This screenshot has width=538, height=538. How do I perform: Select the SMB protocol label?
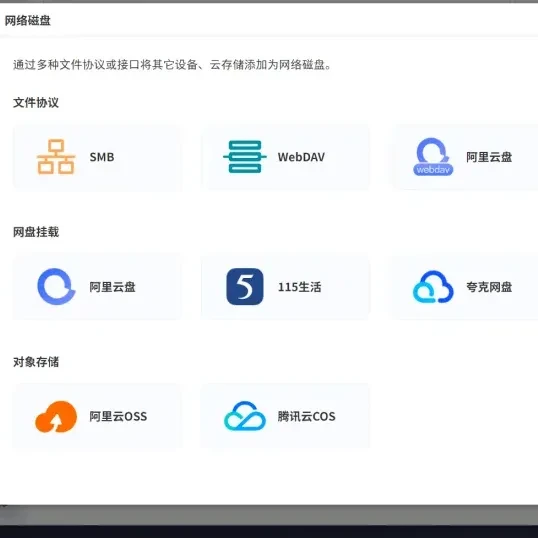point(102,157)
